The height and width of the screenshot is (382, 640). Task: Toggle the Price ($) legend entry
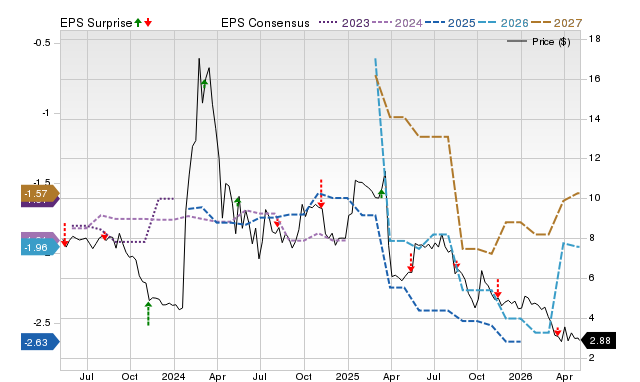[539, 42]
